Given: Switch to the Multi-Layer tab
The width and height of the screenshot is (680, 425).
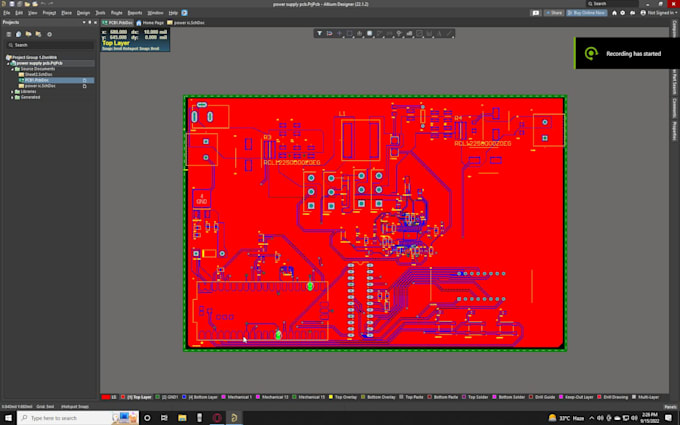Looking at the screenshot, I should [645, 397].
